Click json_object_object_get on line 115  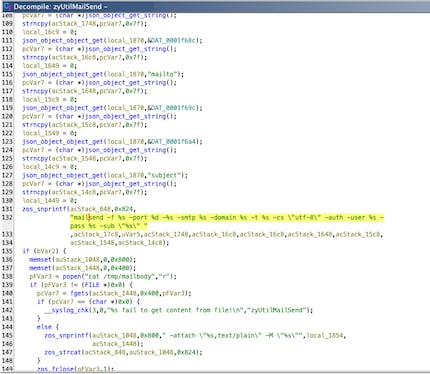(x=63, y=74)
